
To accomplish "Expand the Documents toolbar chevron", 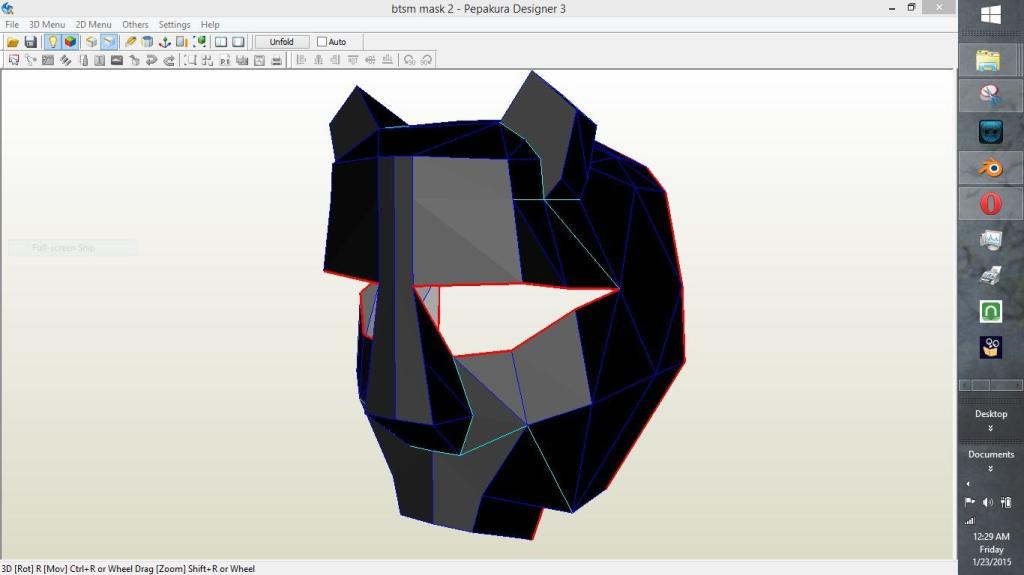I will coord(991,468).
